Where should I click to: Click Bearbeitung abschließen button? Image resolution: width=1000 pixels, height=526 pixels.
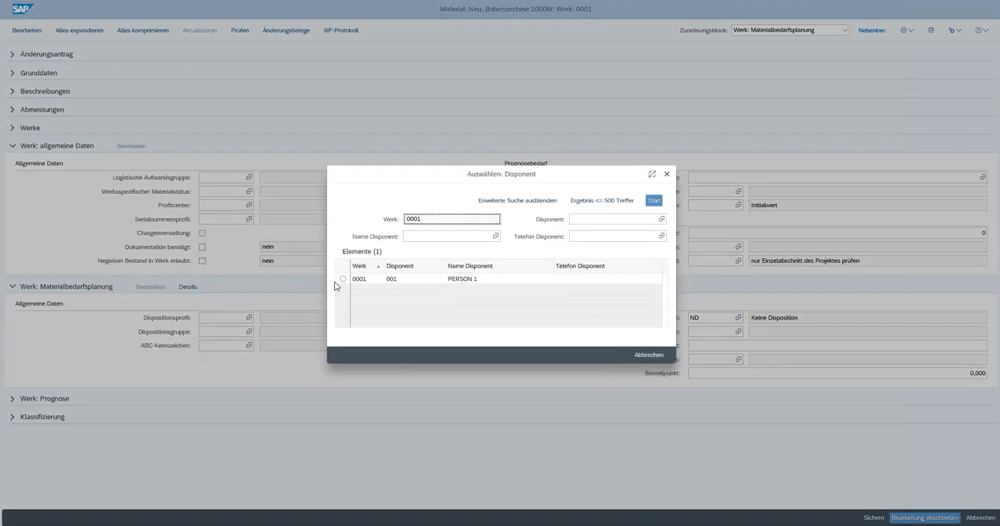(925, 518)
